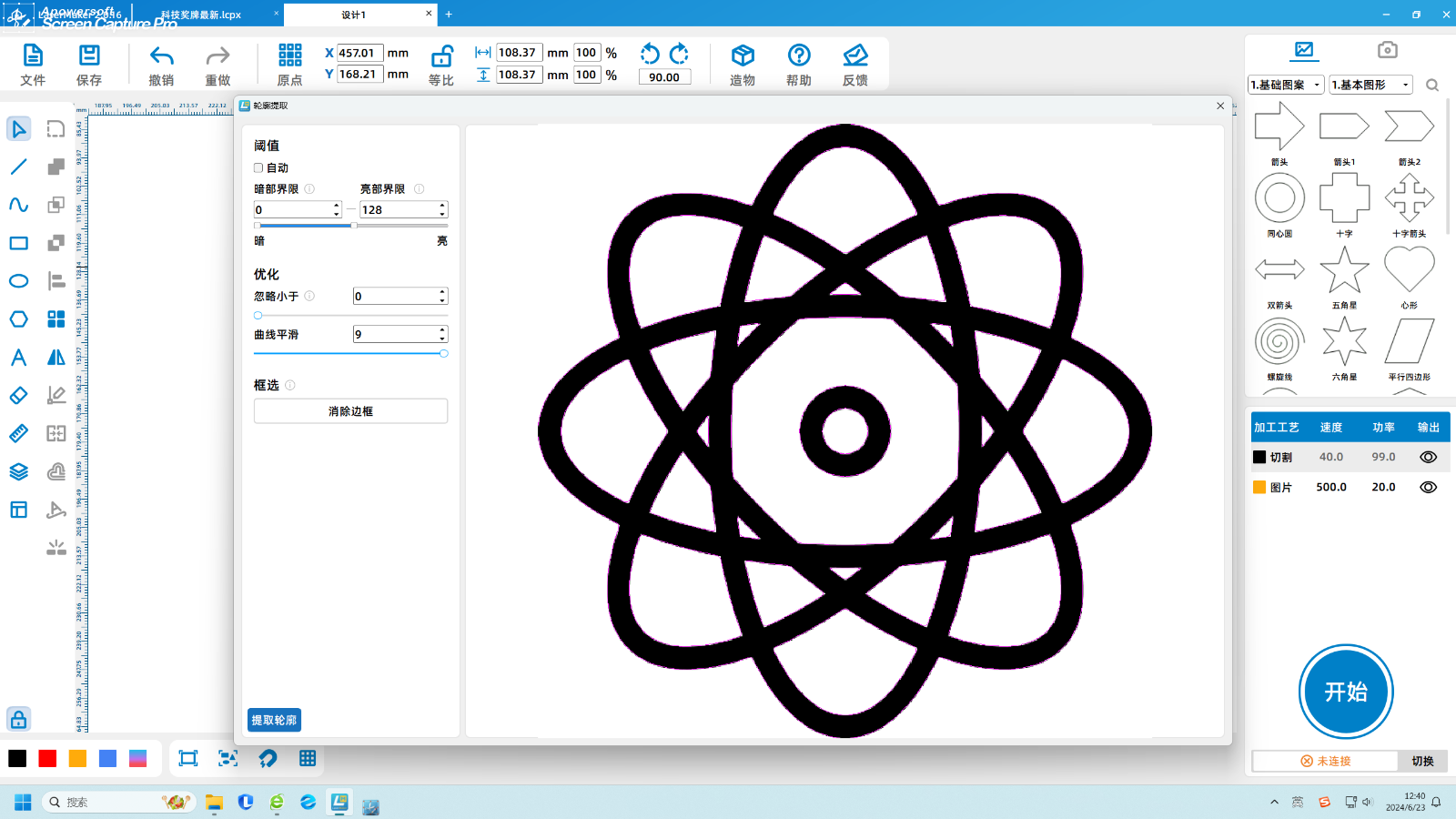Viewport: 1456px width, 819px height.
Task: Switch to the 科技奖牌最新.lcpx tab
Action: pyautogui.click(x=201, y=15)
